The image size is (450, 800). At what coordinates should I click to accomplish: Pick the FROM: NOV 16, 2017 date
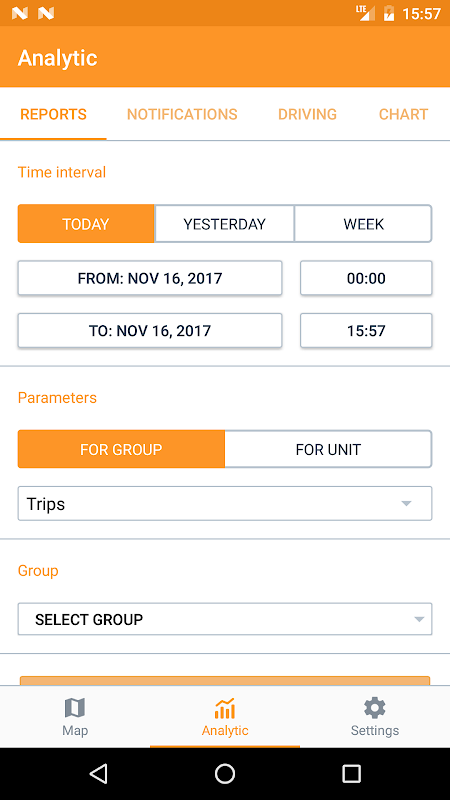pyautogui.click(x=150, y=278)
